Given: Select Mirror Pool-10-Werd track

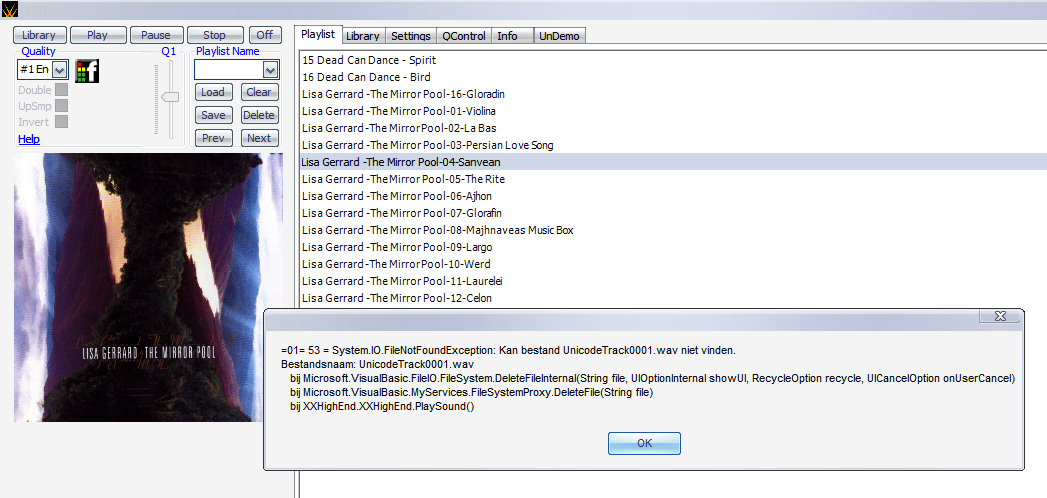Looking at the screenshot, I should point(673,264).
